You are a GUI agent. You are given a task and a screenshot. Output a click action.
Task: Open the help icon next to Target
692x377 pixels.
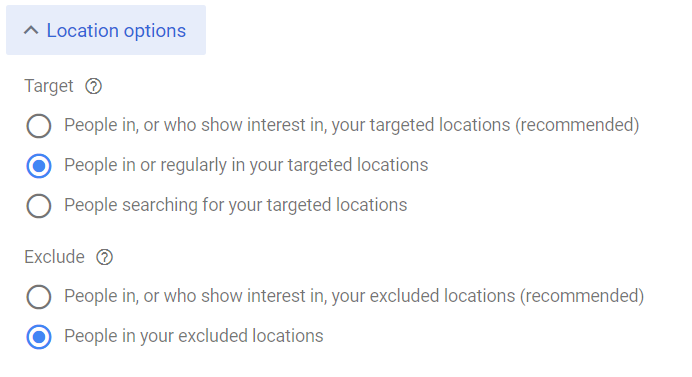pyautogui.click(x=94, y=86)
